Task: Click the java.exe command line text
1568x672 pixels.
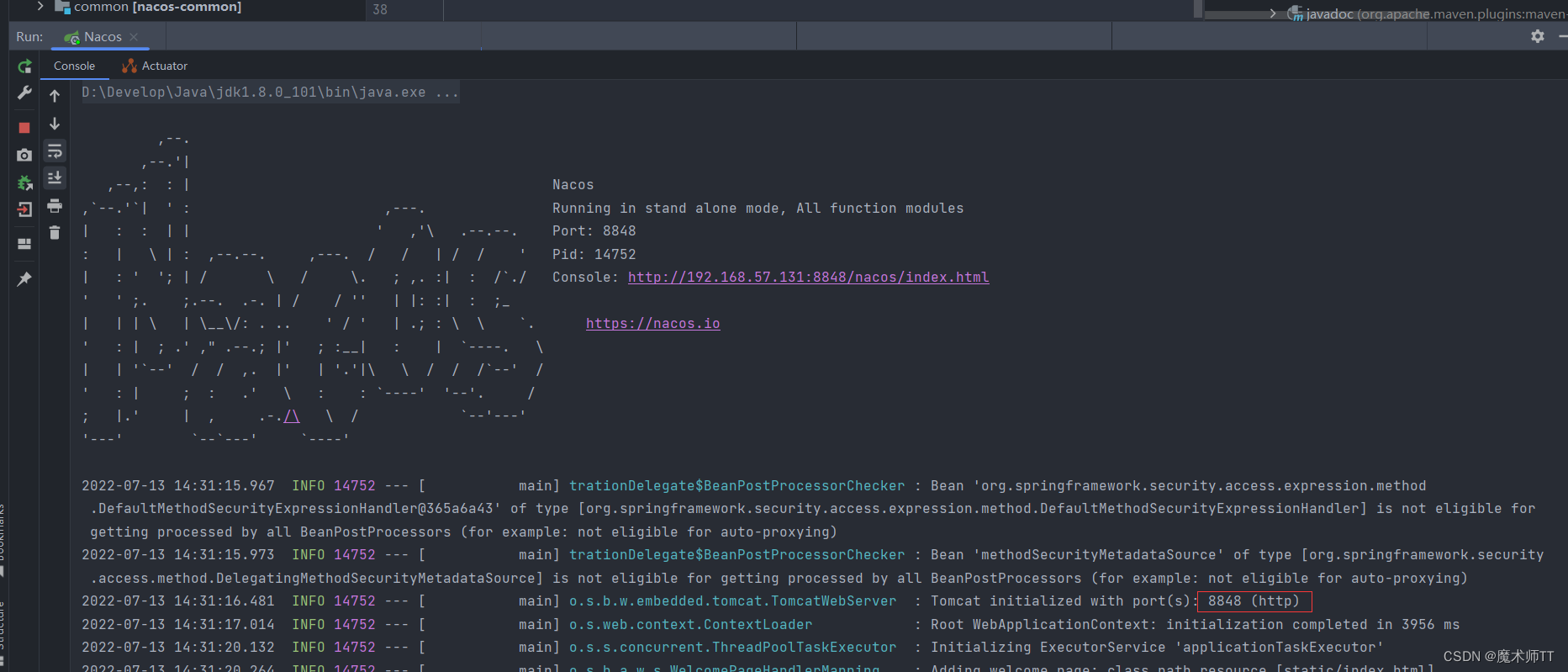Action: (270, 93)
